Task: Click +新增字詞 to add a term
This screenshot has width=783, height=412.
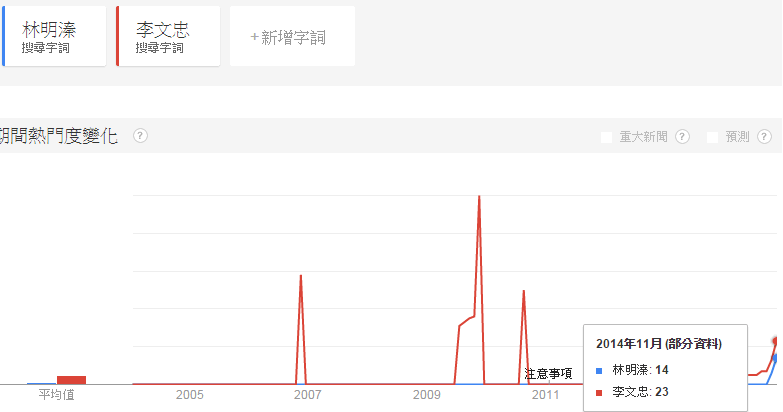Action: click(x=292, y=36)
